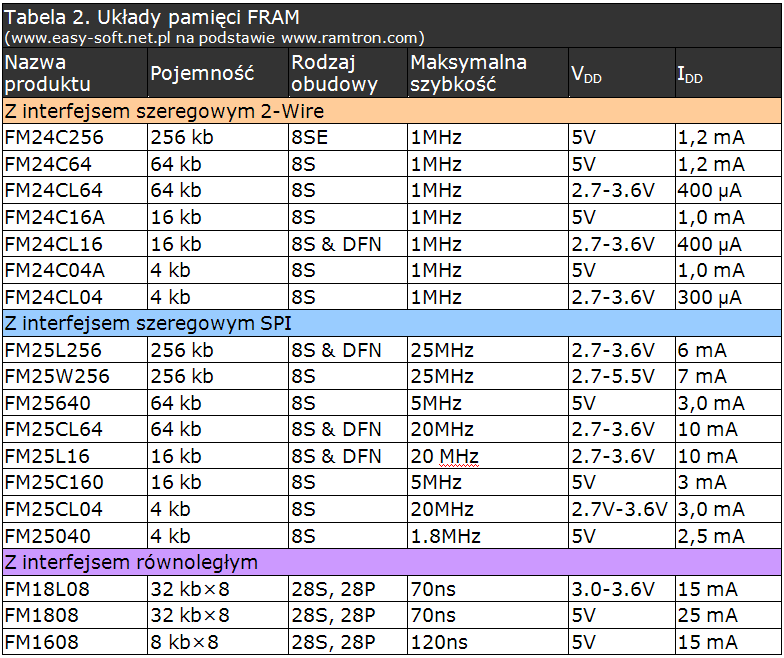
Task: Select the FM24C256 product name cell
Action: coord(74,138)
